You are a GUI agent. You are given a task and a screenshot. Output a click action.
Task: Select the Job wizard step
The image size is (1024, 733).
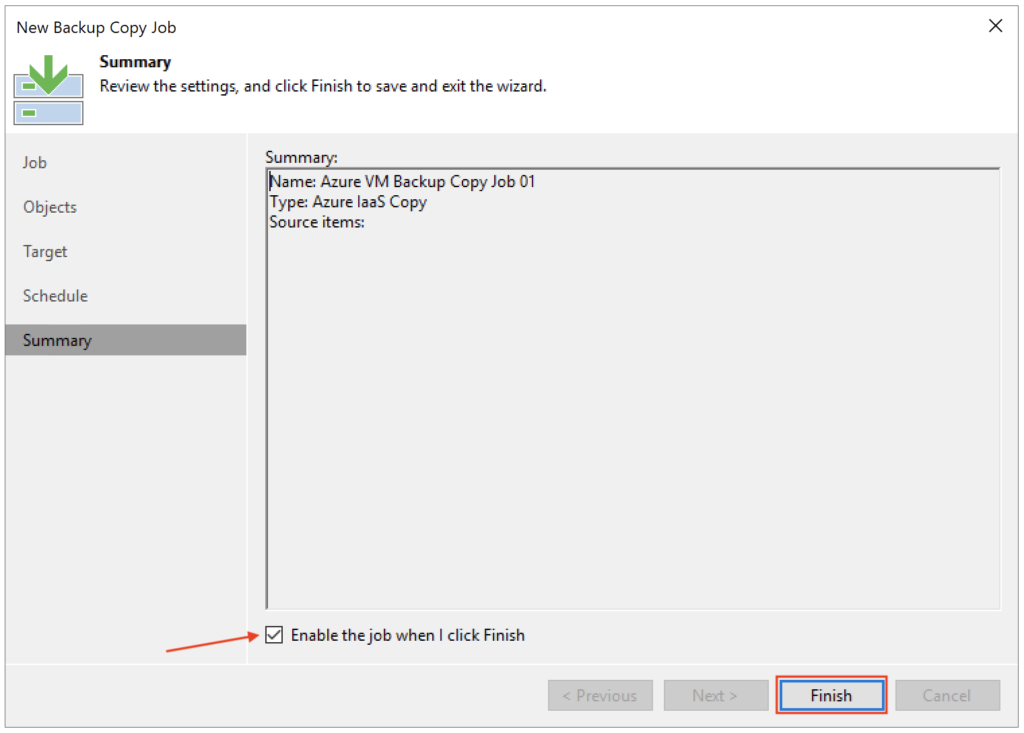[x=125, y=163]
